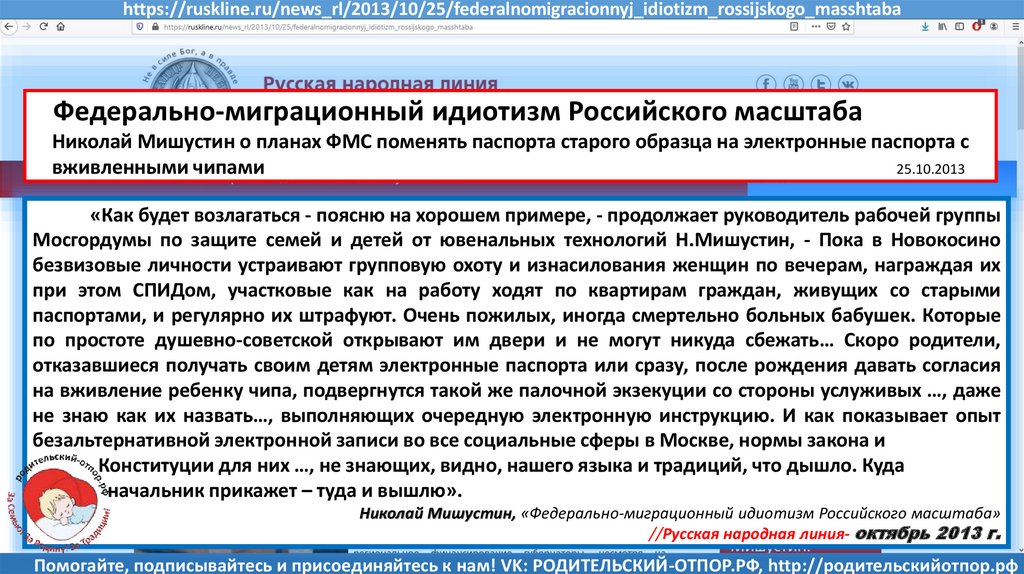This screenshot has height=574, width=1024.
Task: Click the ruskline.ru address bar URL
Action: [x=317, y=27]
